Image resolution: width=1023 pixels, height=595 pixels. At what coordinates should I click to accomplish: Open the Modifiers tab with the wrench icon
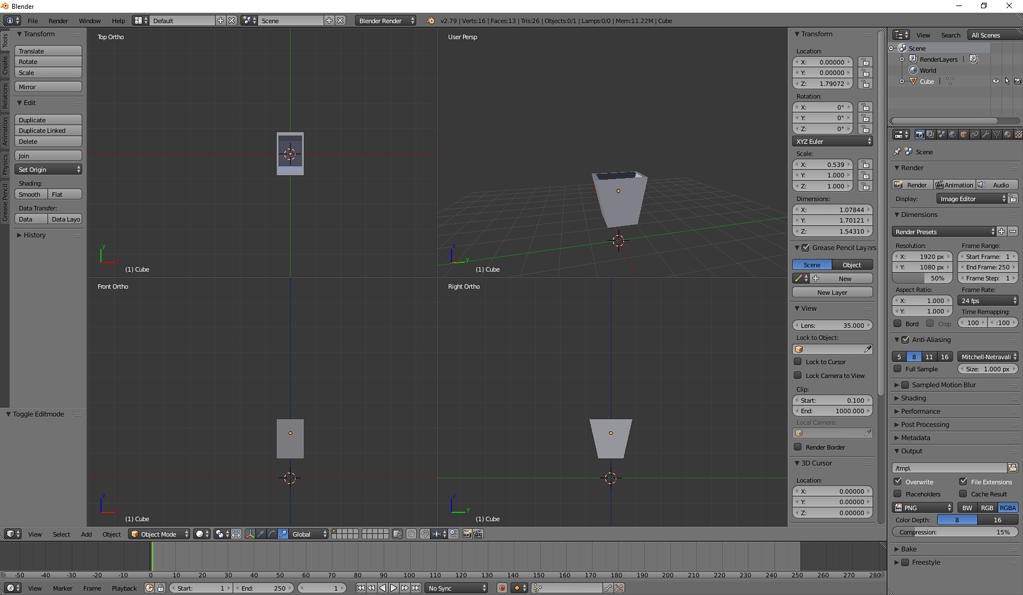984,133
